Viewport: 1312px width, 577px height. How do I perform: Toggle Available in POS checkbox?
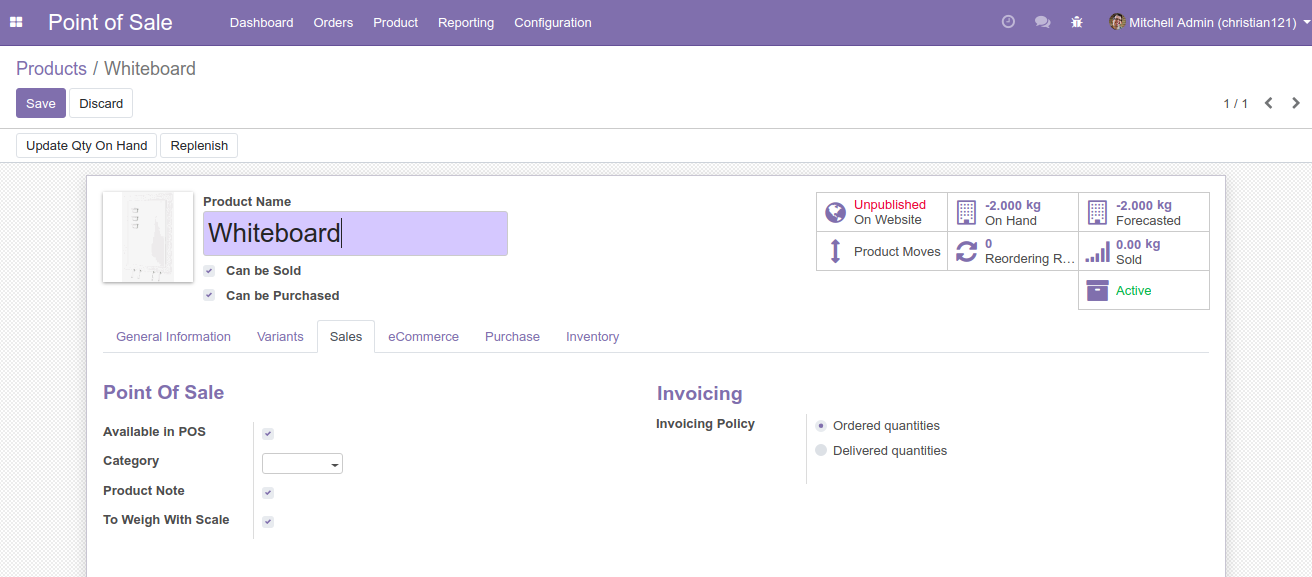tap(268, 434)
